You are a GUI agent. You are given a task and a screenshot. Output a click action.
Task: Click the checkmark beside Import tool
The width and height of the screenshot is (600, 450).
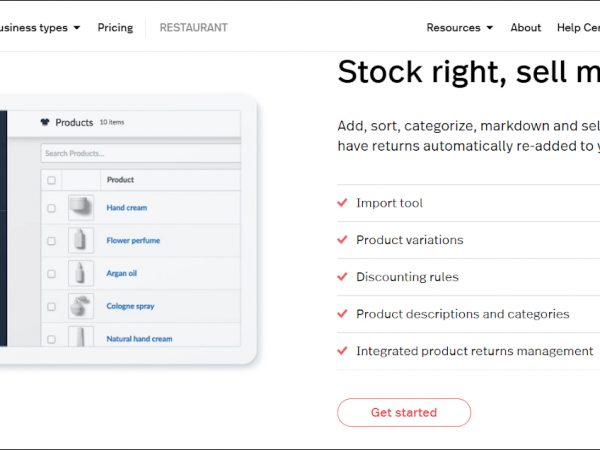[x=343, y=203]
